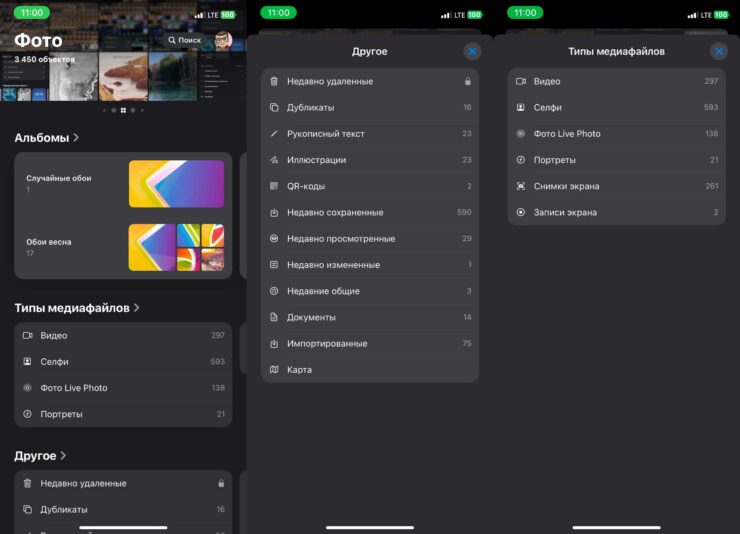Tap the Снимки экрана icon
Viewport: 740px width, 534px height.
(x=521, y=186)
